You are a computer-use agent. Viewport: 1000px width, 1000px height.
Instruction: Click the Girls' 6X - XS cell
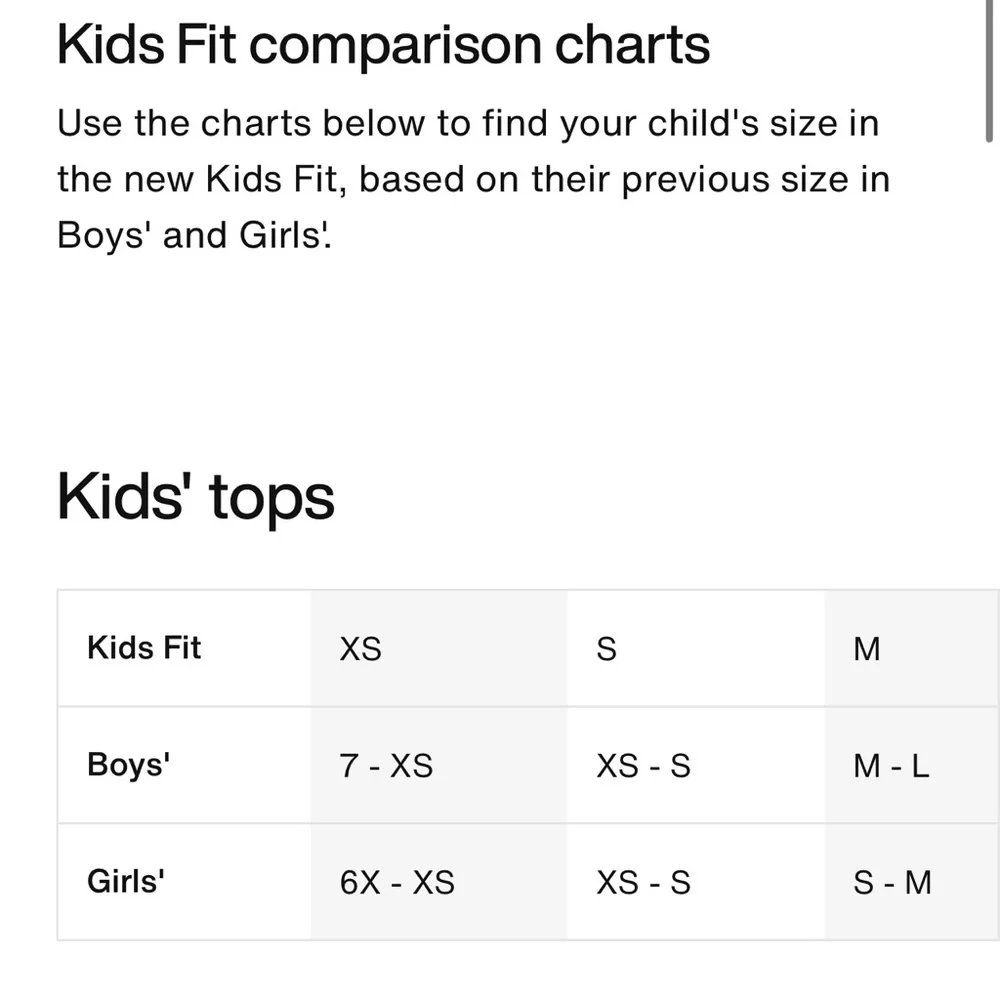439,881
